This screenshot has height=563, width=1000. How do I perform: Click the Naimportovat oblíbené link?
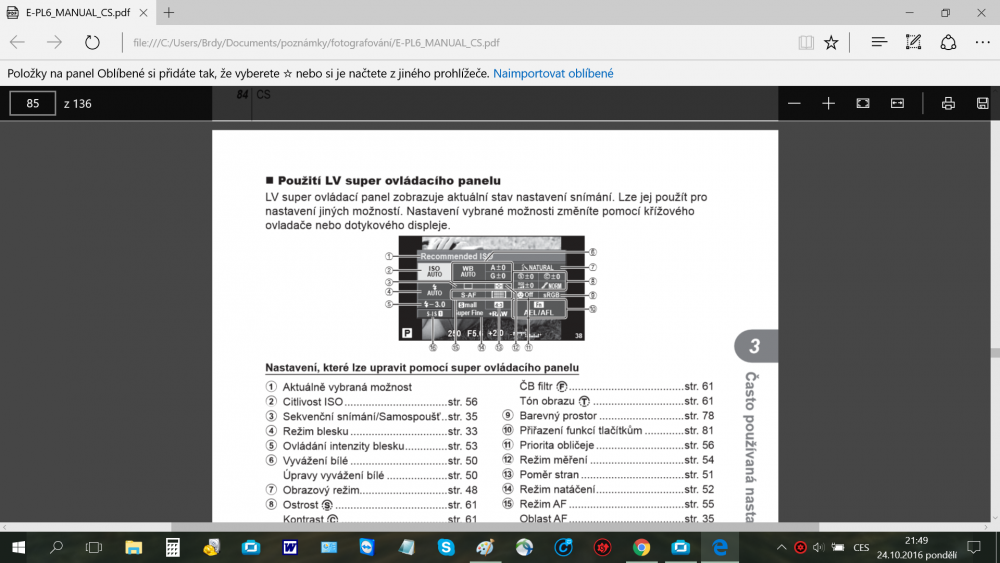pyautogui.click(x=553, y=73)
